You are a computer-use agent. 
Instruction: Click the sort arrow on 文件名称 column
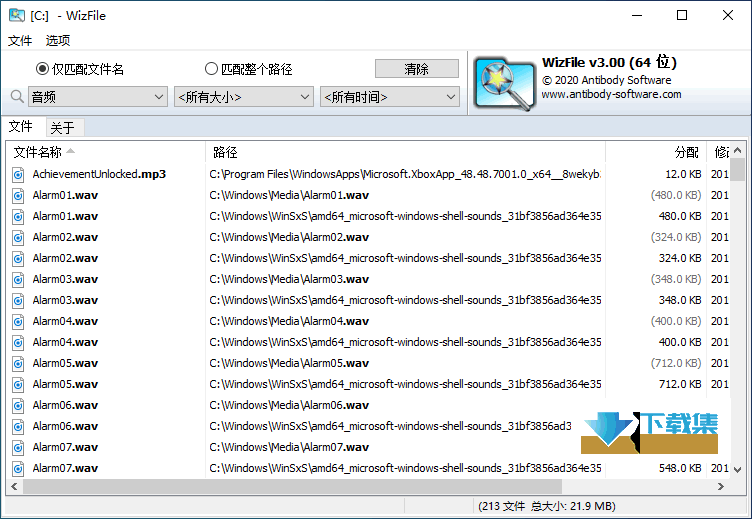point(69,152)
